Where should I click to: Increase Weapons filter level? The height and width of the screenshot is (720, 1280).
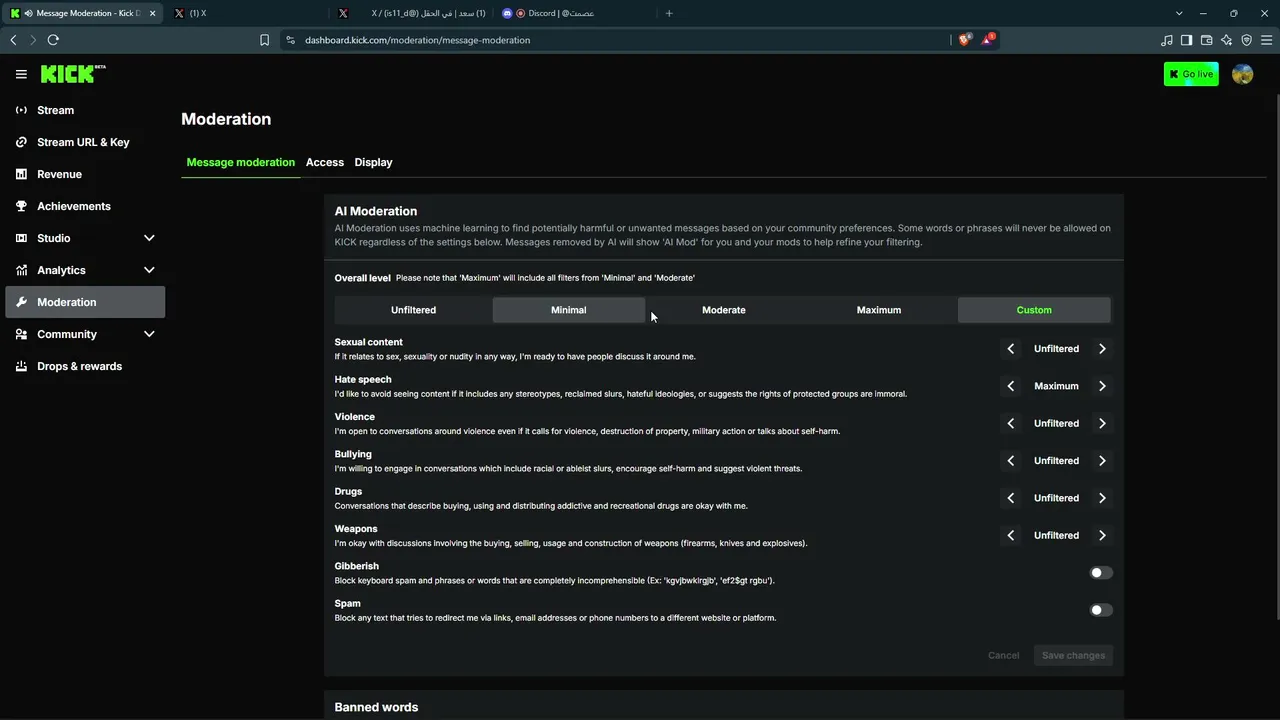(1102, 535)
